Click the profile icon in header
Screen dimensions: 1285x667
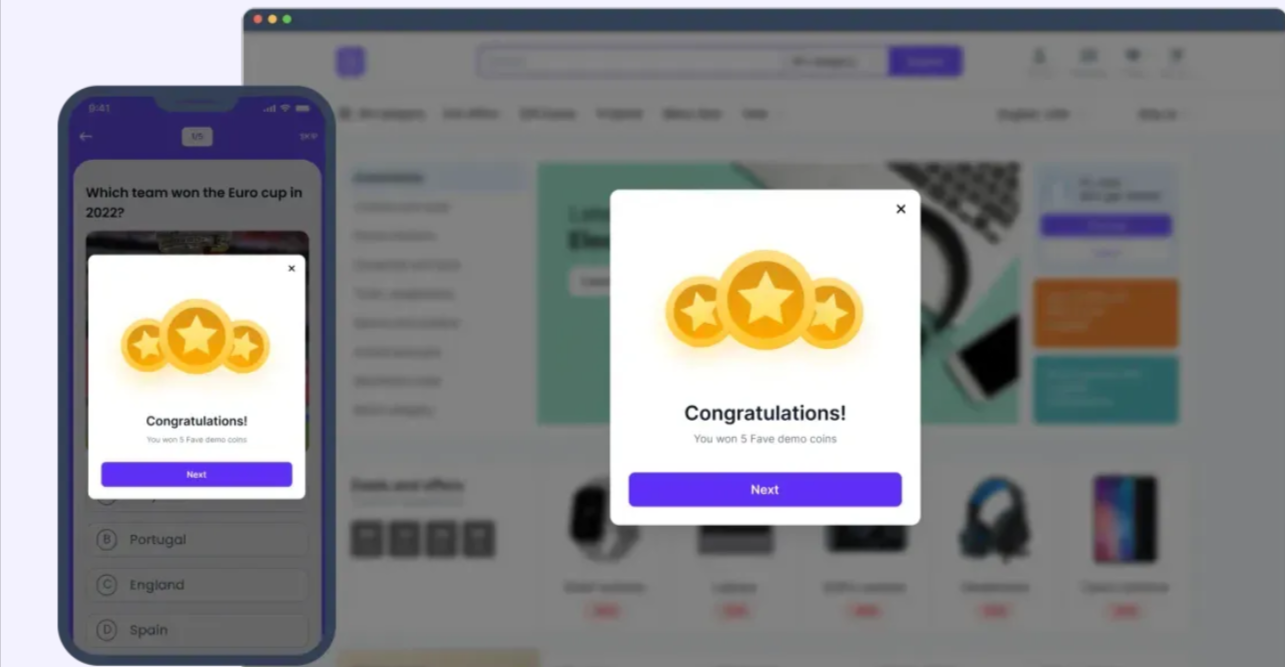click(1040, 61)
